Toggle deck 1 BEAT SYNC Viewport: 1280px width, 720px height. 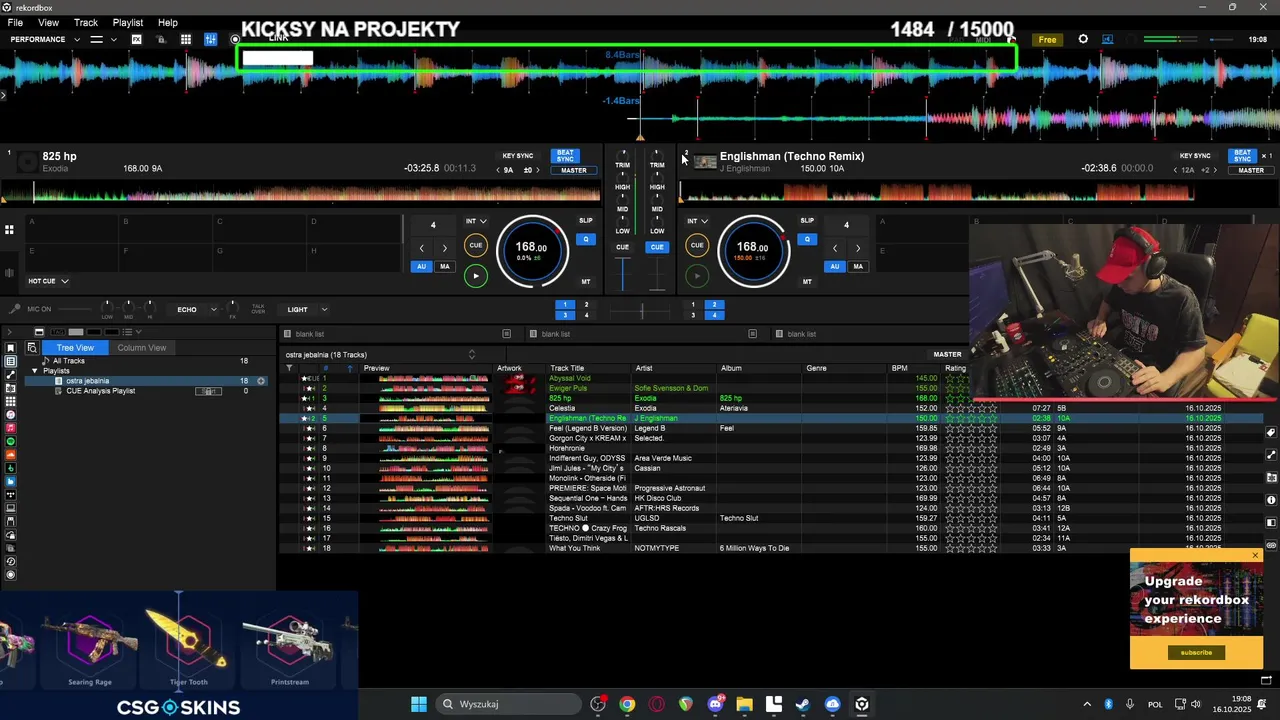tap(565, 157)
